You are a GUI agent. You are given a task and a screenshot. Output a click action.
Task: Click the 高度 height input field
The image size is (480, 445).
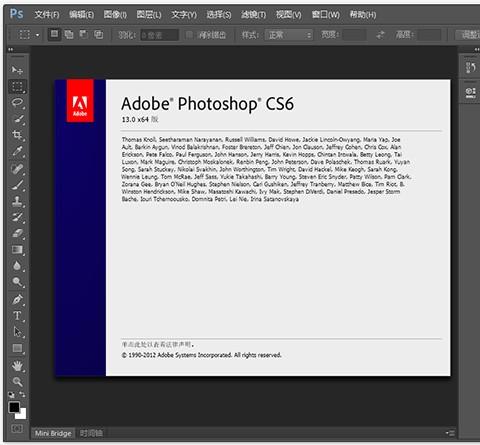point(430,35)
